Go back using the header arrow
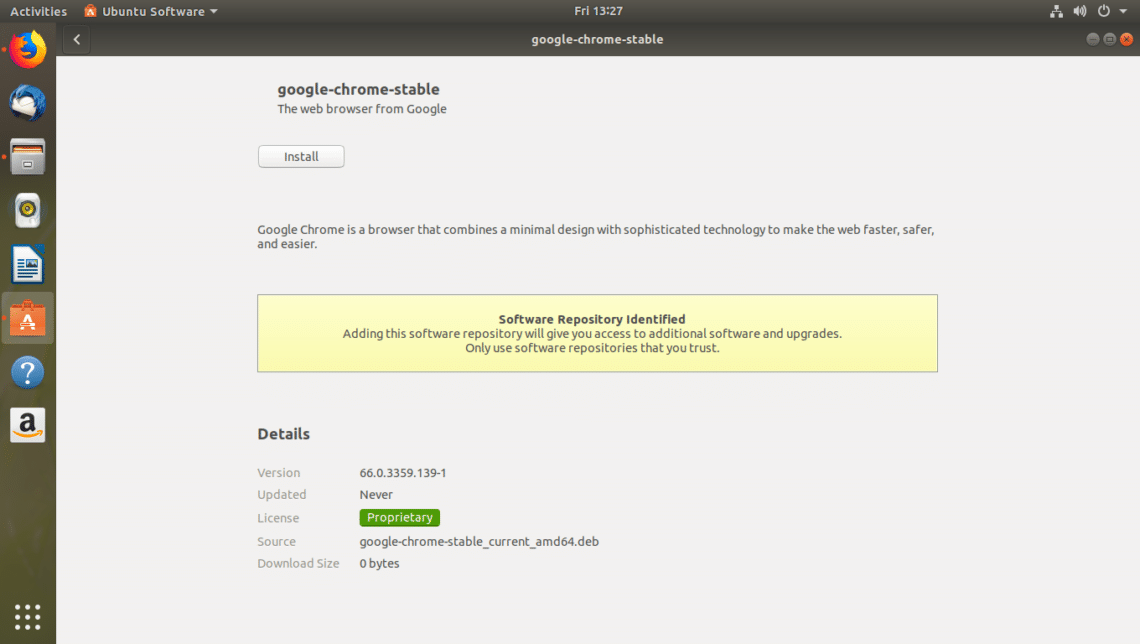The image size is (1140, 644). 76,40
